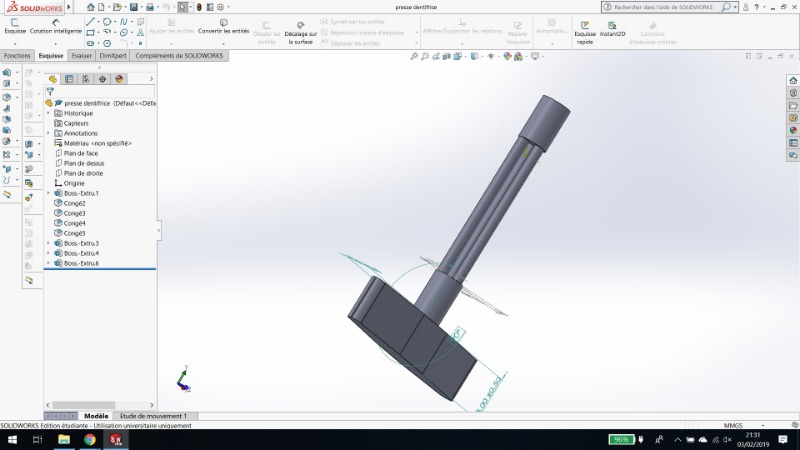Image resolution: width=800 pixels, height=450 pixels.
Task: Open the search box dropdown arrow
Action: point(736,7)
